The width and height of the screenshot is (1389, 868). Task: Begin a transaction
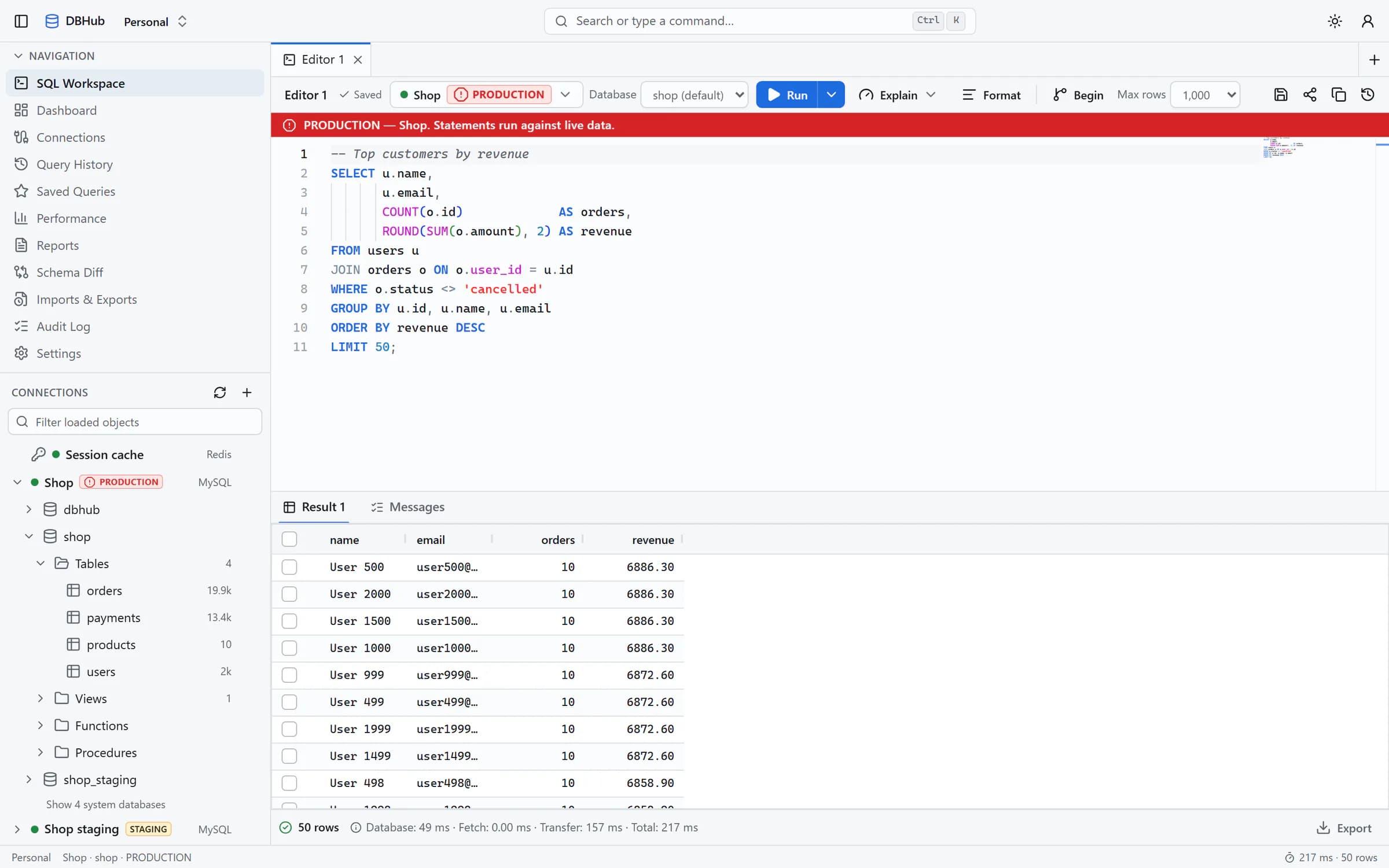coord(1078,95)
